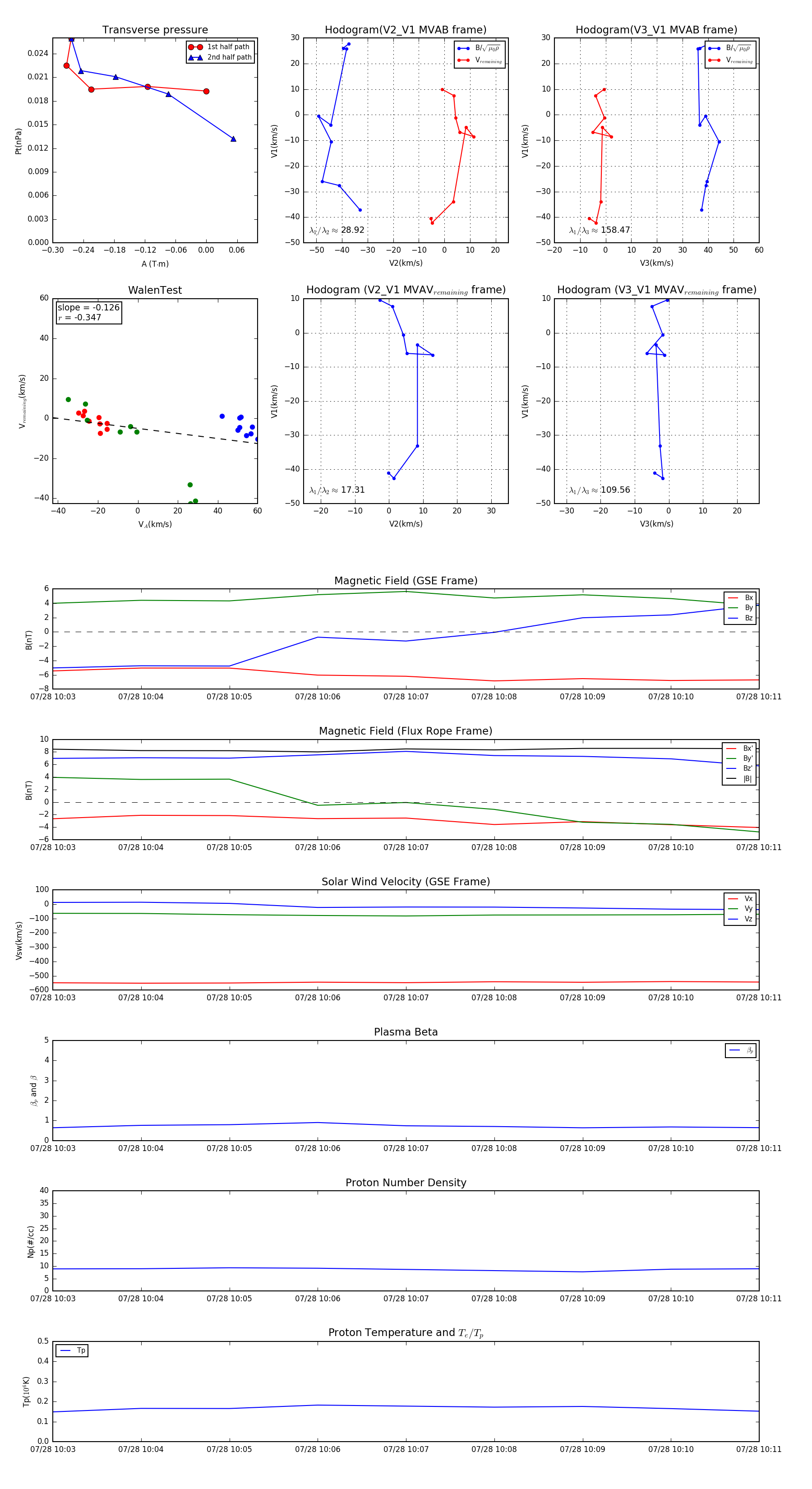Click the 'Pt(nPa)' y-axis label
The width and height of the screenshot is (812, 1489).
(18, 140)
